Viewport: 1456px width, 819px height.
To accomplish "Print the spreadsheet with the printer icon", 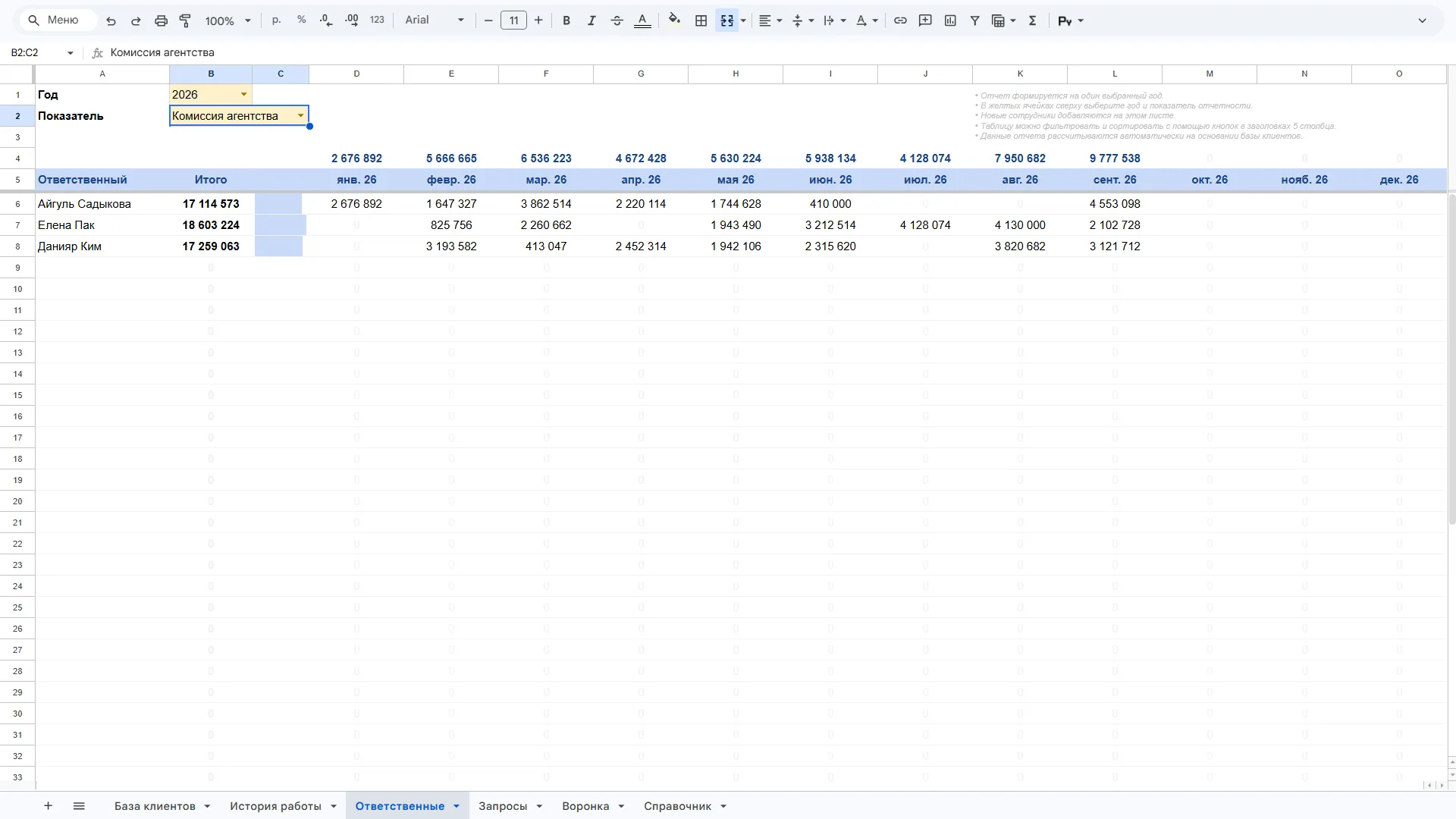I will click(161, 20).
